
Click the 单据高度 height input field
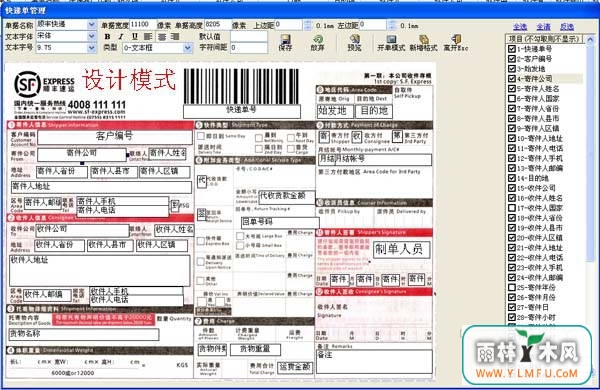[218, 25]
